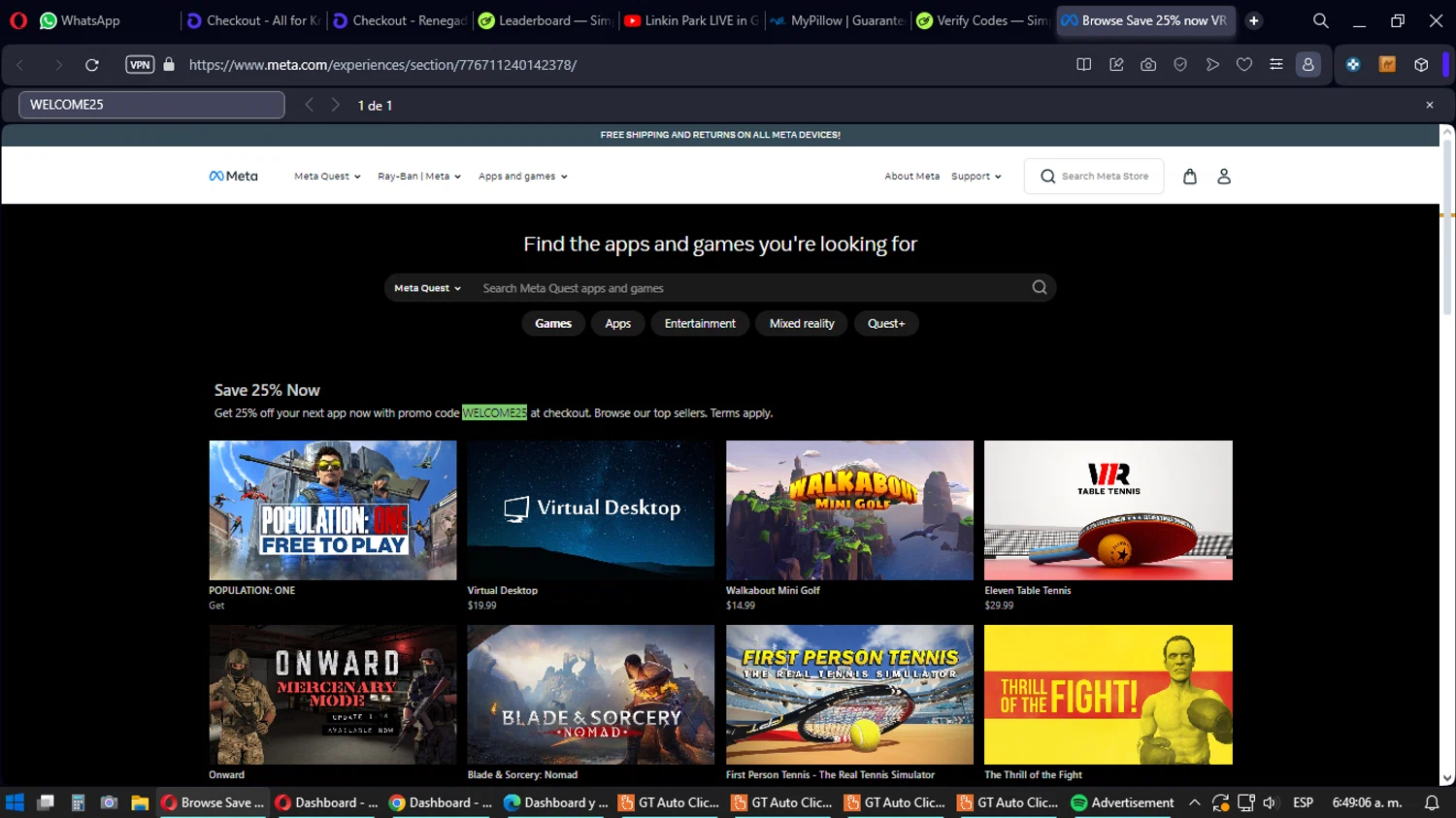Open the Walkabout Mini Golf thumbnail
This screenshot has height=818, width=1456.
point(849,510)
